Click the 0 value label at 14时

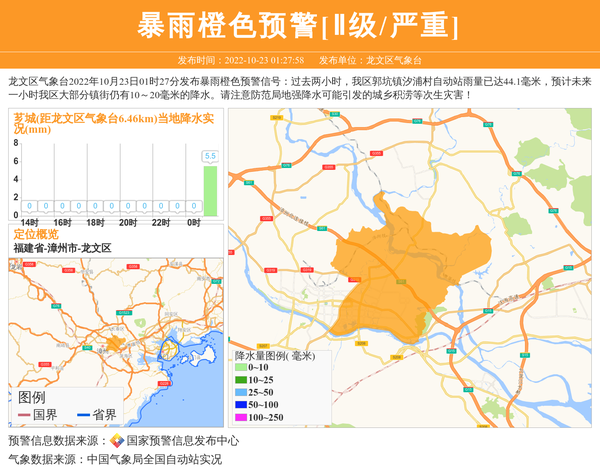[x=30, y=206]
